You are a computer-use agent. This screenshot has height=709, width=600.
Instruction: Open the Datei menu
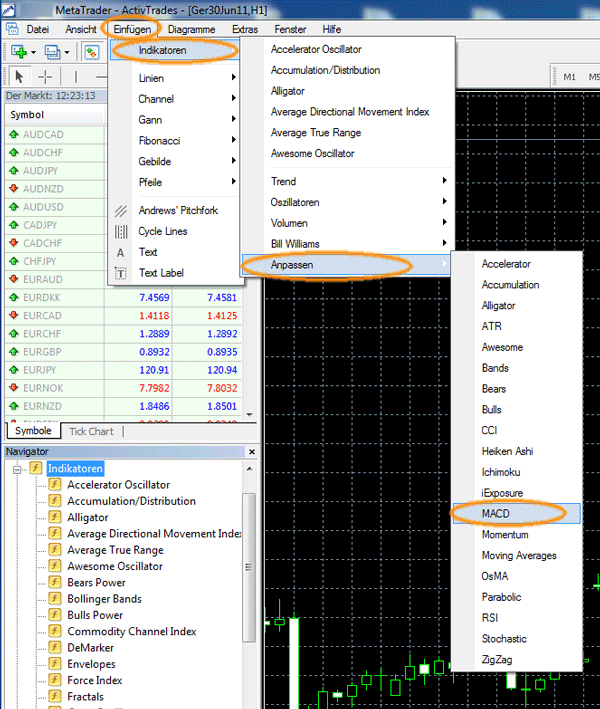pyautogui.click(x=38, y=29)
